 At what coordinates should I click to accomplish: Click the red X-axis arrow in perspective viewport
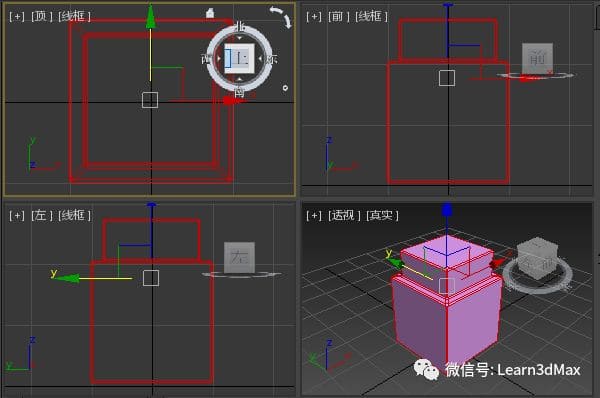click(499, 263)
